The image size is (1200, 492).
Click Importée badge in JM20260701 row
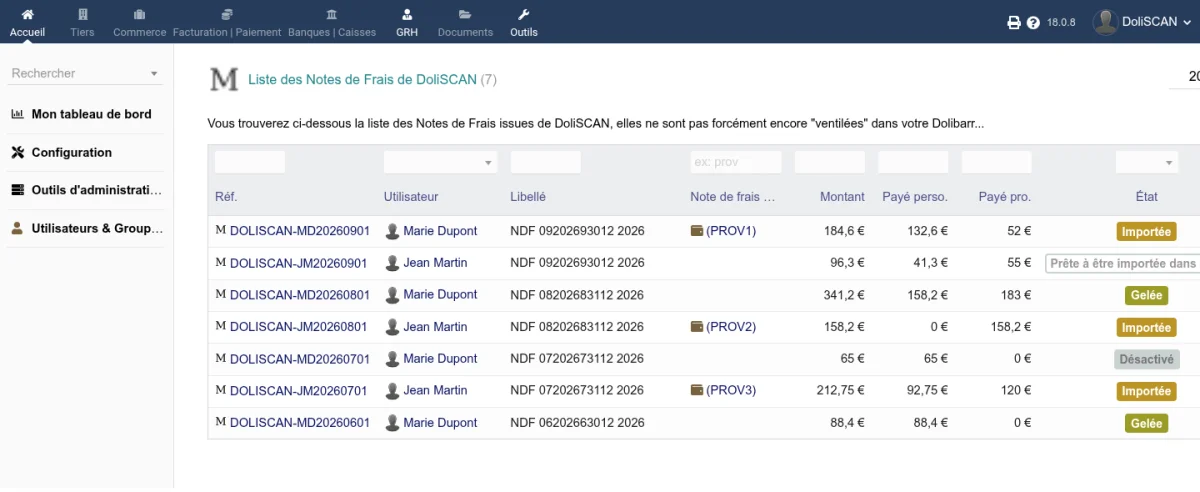click(1146, 391)
